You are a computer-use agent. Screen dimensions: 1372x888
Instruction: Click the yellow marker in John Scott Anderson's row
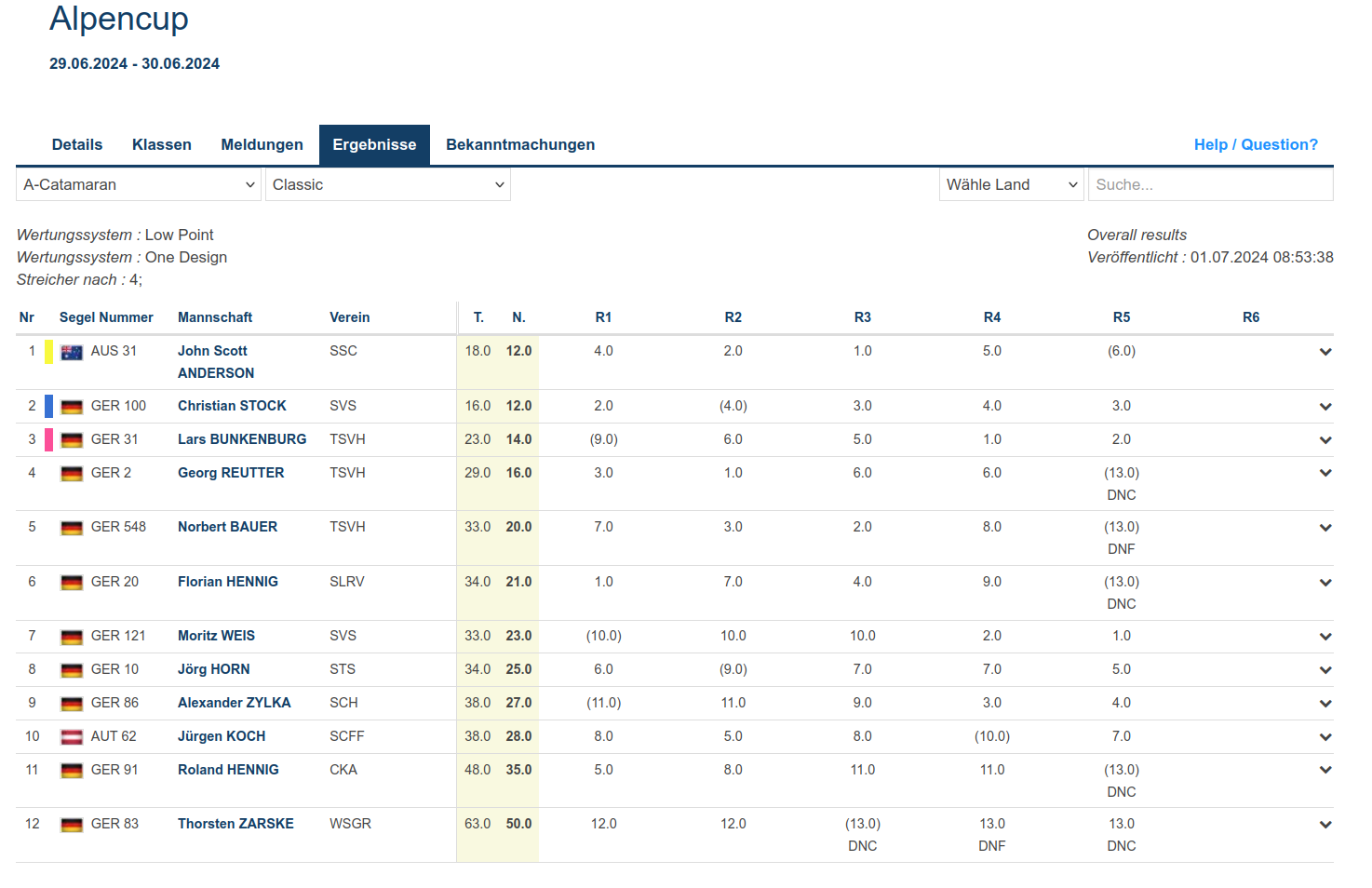48,352
